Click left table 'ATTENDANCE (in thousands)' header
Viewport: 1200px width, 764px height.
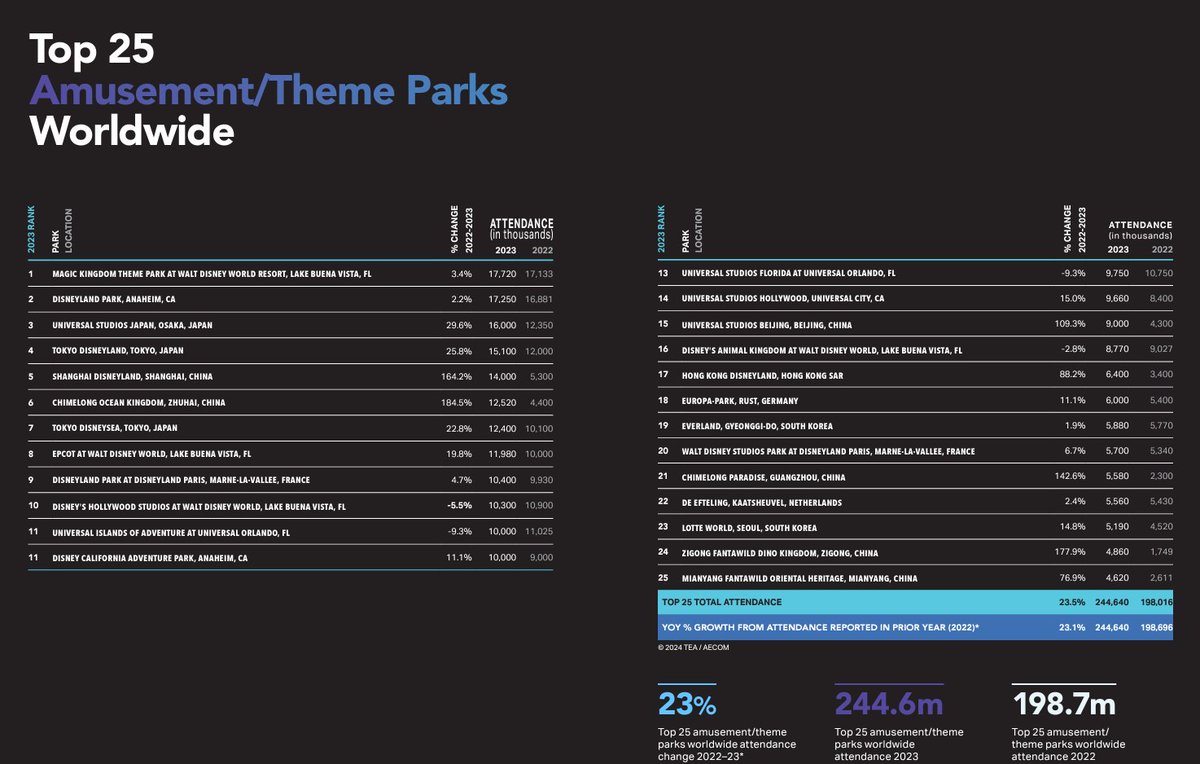click(x=521, y=228)
